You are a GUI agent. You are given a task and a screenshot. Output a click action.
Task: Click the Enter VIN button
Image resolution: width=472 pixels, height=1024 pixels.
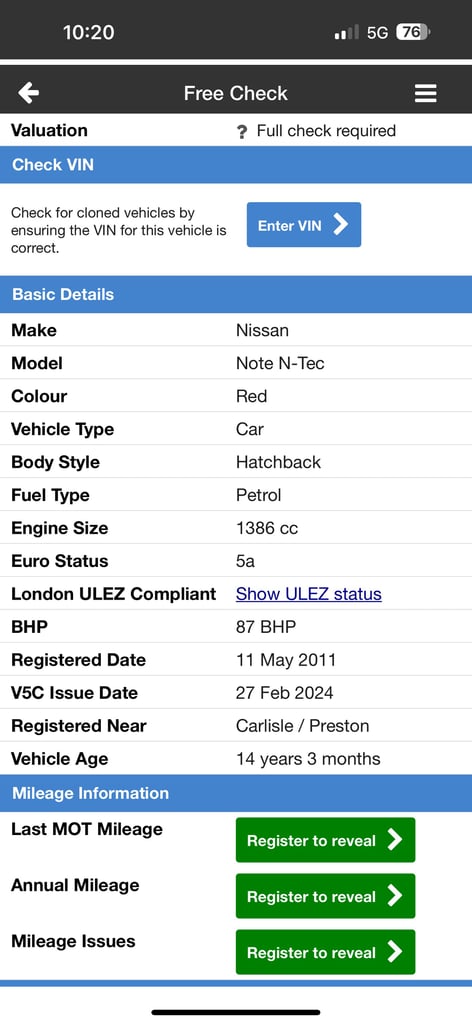(304, 225)
